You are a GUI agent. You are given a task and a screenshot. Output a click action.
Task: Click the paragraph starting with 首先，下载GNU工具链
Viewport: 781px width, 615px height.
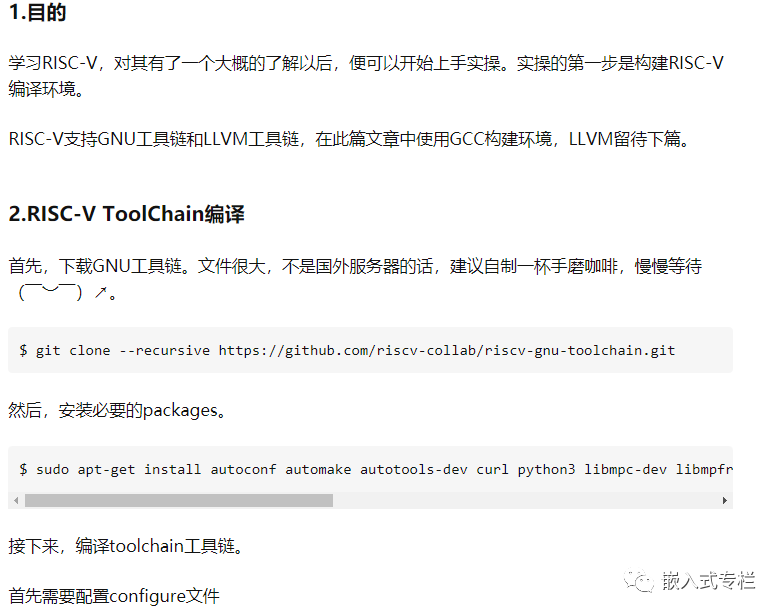[355, 279]
